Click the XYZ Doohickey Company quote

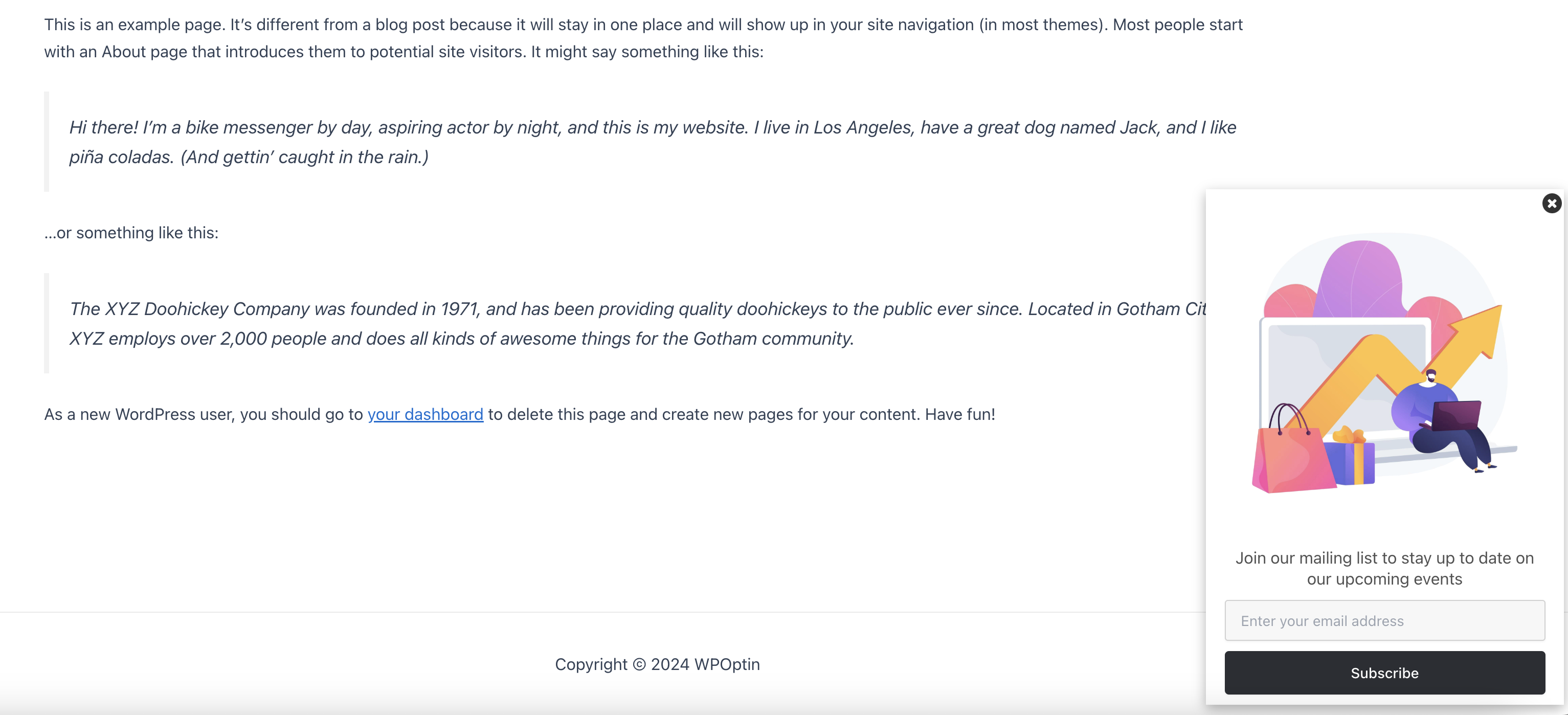637,323
